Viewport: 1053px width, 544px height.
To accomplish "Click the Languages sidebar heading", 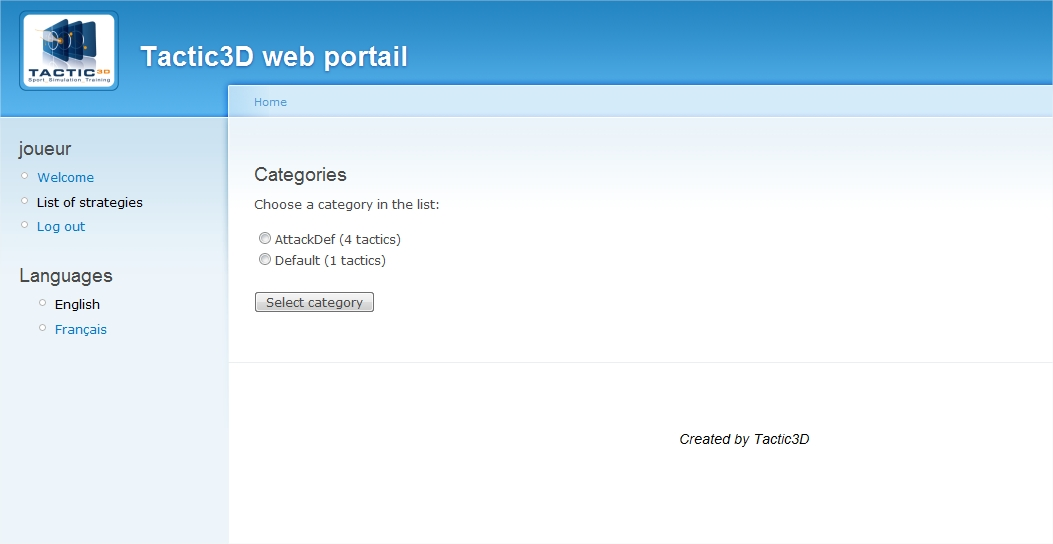I will coord(66,276).
